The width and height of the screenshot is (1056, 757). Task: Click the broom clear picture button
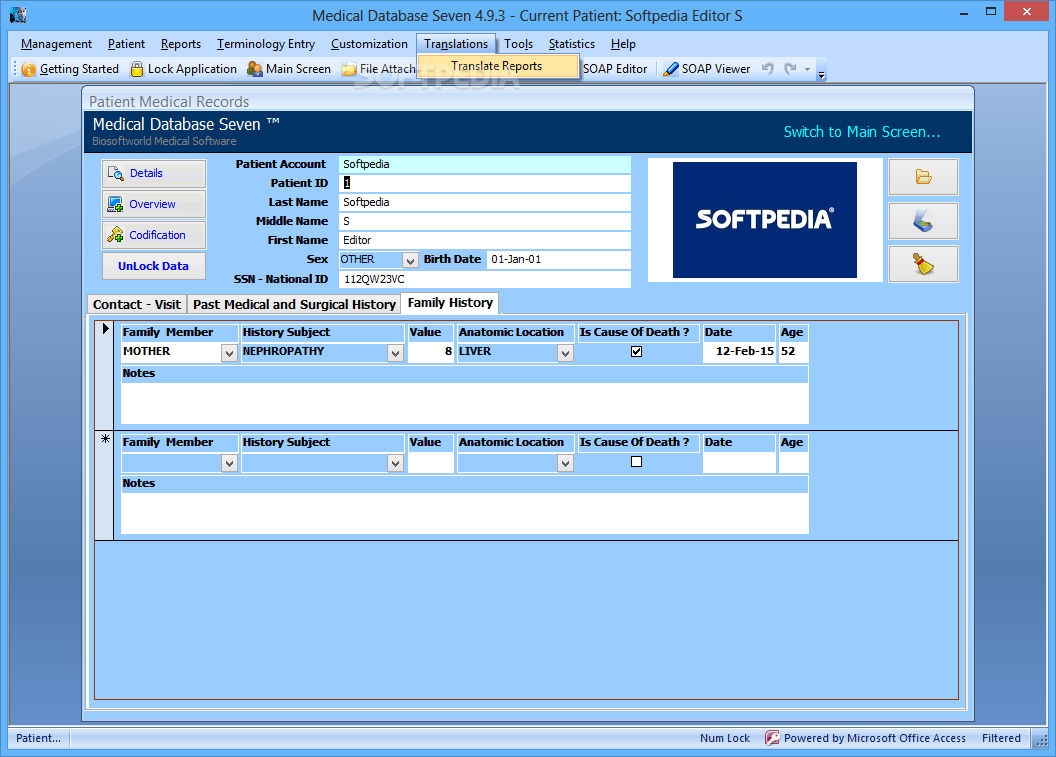pos(923,264)
